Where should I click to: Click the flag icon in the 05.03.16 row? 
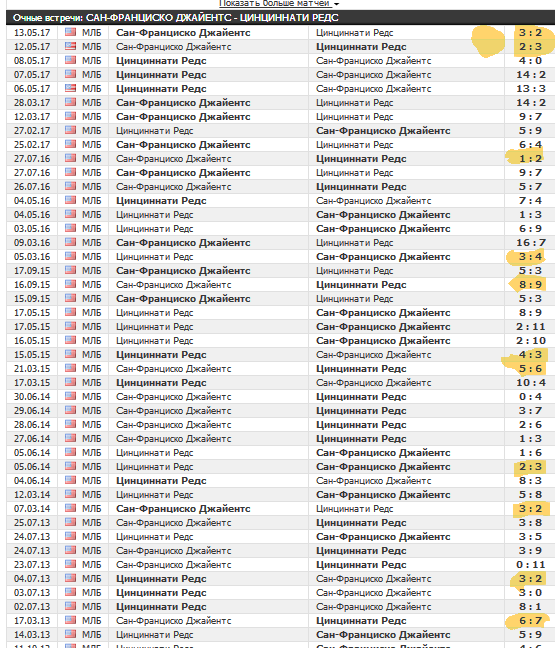coord(71,256)
